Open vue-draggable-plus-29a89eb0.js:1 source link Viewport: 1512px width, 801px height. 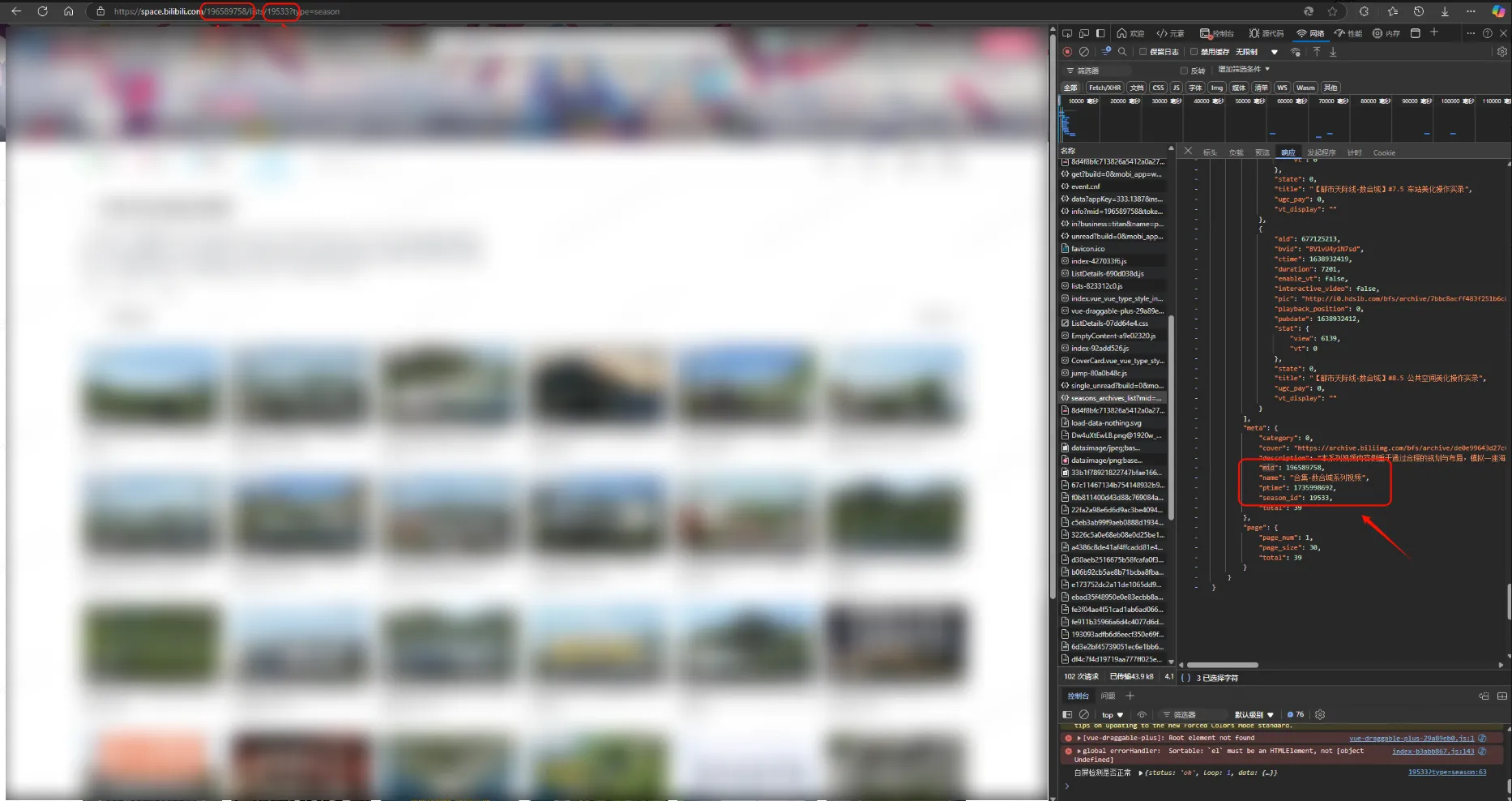point(1412,739)
